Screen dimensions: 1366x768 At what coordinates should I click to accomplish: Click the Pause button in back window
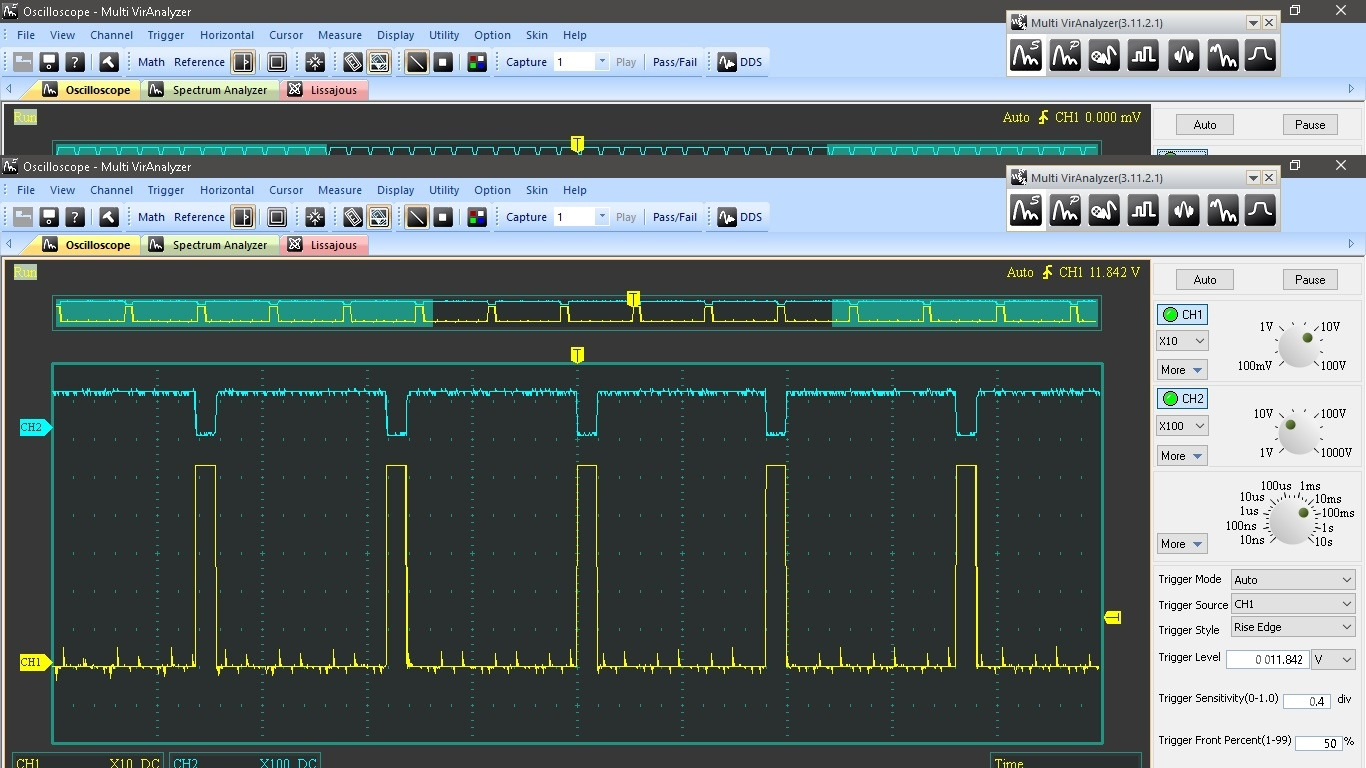[x=1310, y=125]
